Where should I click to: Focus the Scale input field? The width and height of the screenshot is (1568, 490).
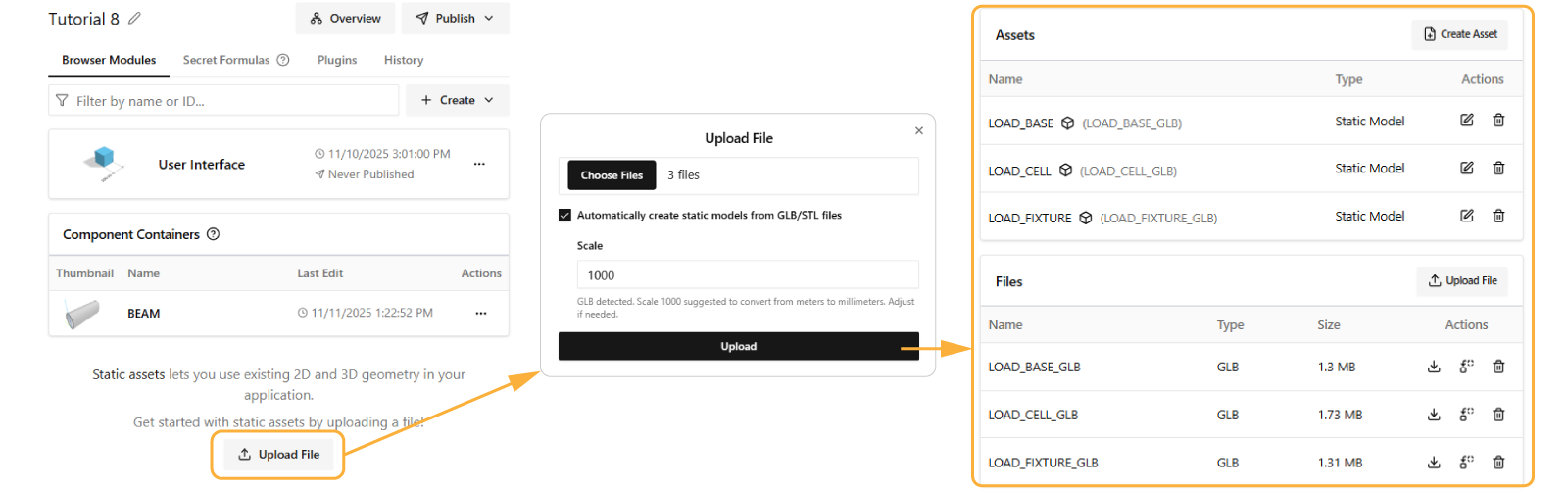[x=748, y=275]
